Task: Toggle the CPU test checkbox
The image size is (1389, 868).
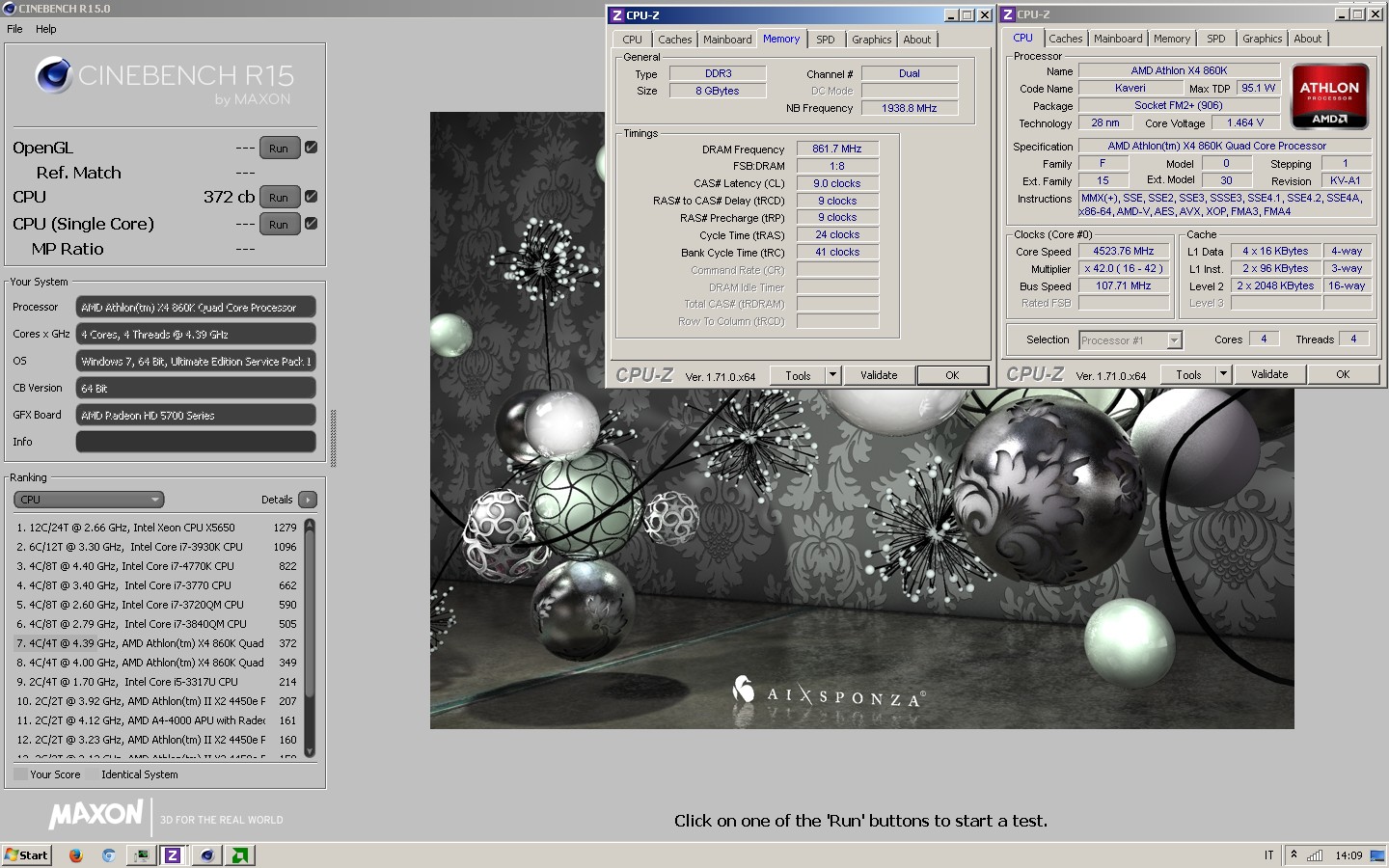Action: click(311, 196)
